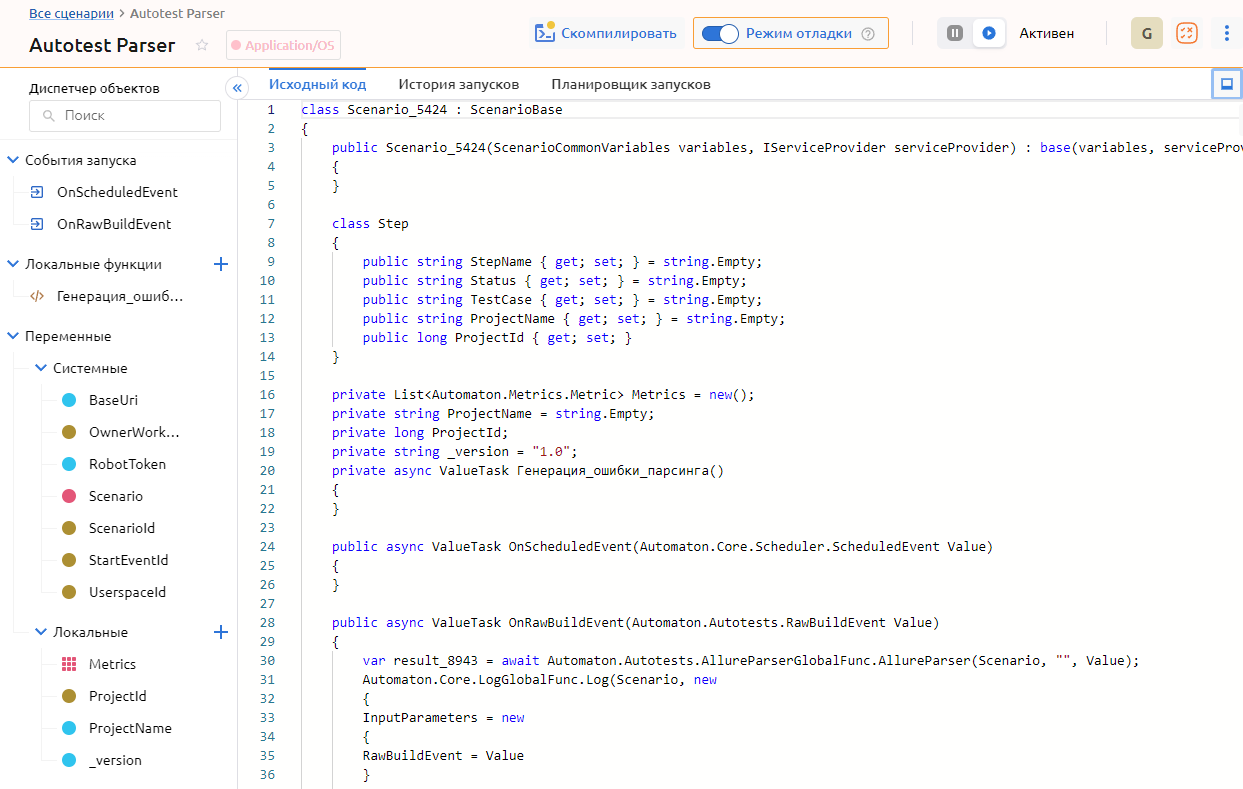Open the Планировщик запусков tab
Screen dimensions: 1243x789
point(630,84)
